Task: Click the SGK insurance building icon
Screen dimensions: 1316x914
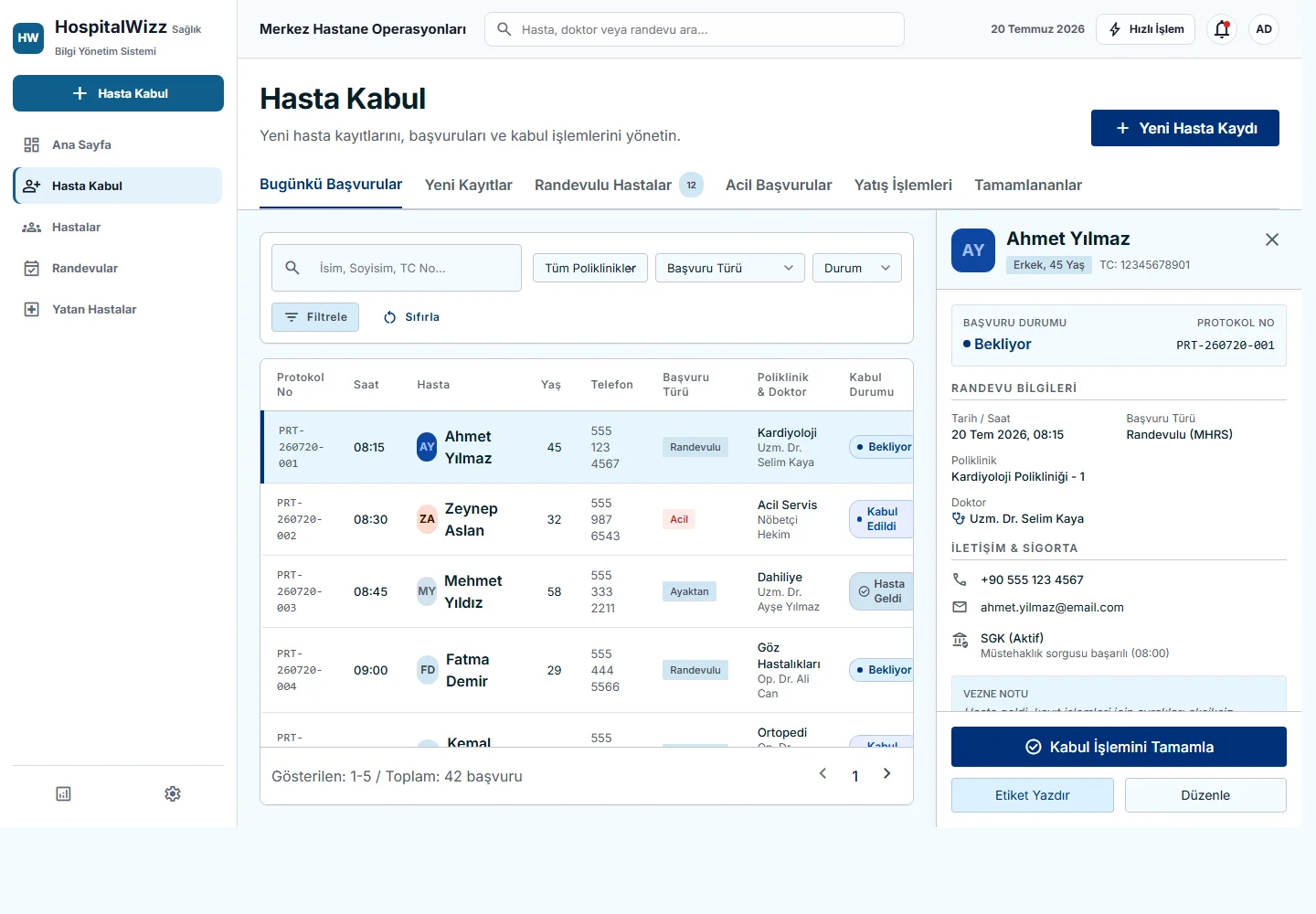Action: tap(960, 640)
